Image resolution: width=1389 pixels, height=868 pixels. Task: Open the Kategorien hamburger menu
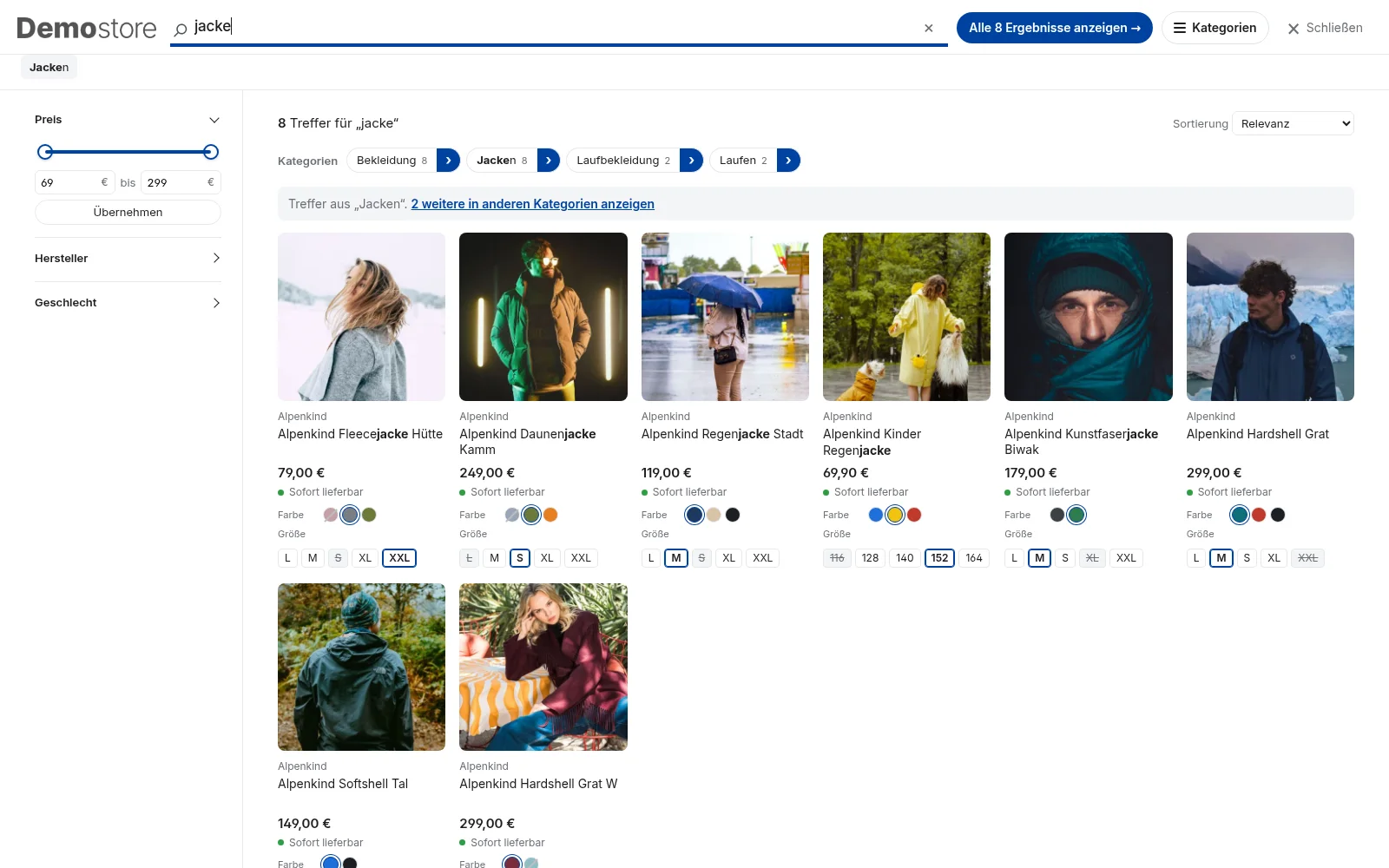point(1215,28)
